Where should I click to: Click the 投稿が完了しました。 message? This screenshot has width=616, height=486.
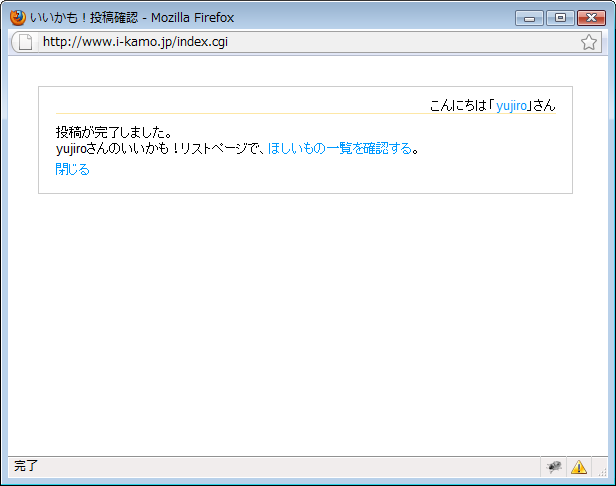coord(114,132)
